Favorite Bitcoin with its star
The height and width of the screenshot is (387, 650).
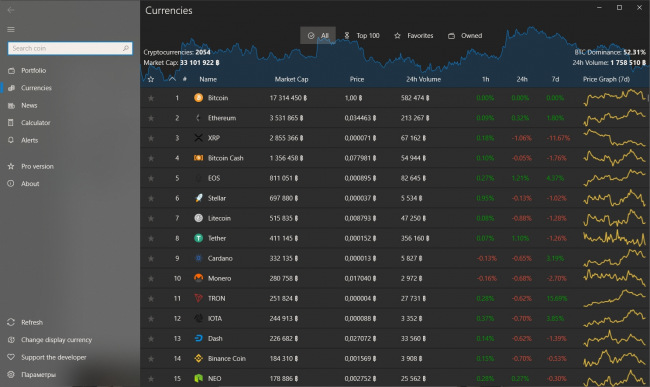click(151, 98)
